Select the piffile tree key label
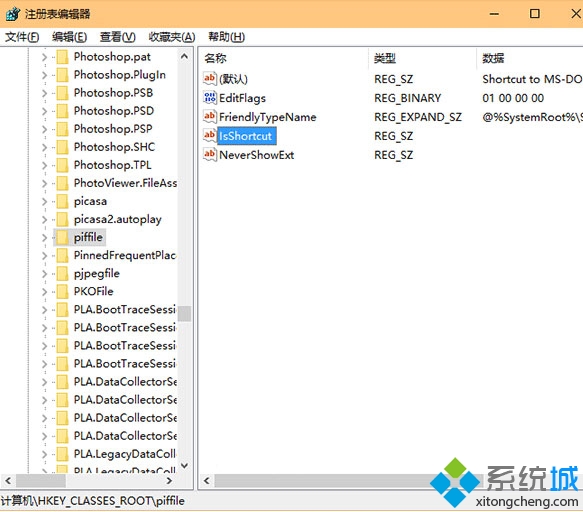This screenshot has width=583, height=512. tap(88, 237)
